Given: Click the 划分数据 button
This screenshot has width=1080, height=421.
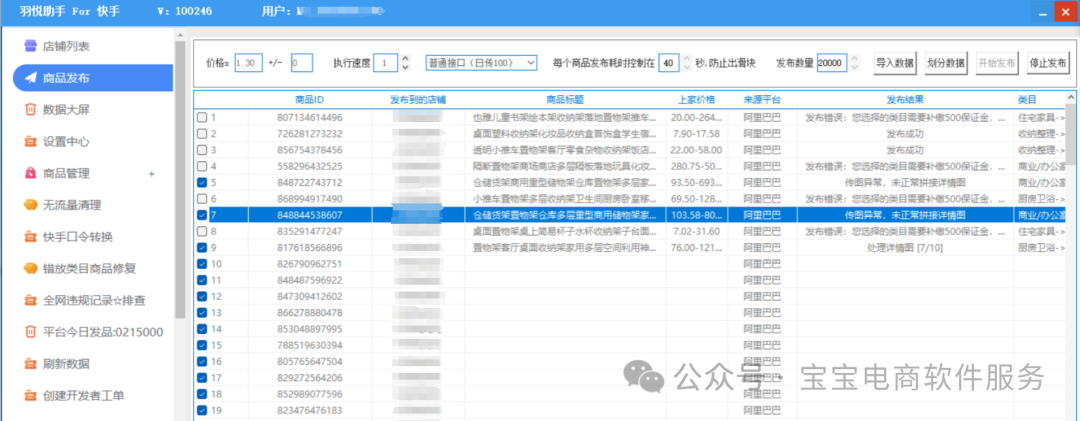Looking at the screenshot, I should coord(946,63).
